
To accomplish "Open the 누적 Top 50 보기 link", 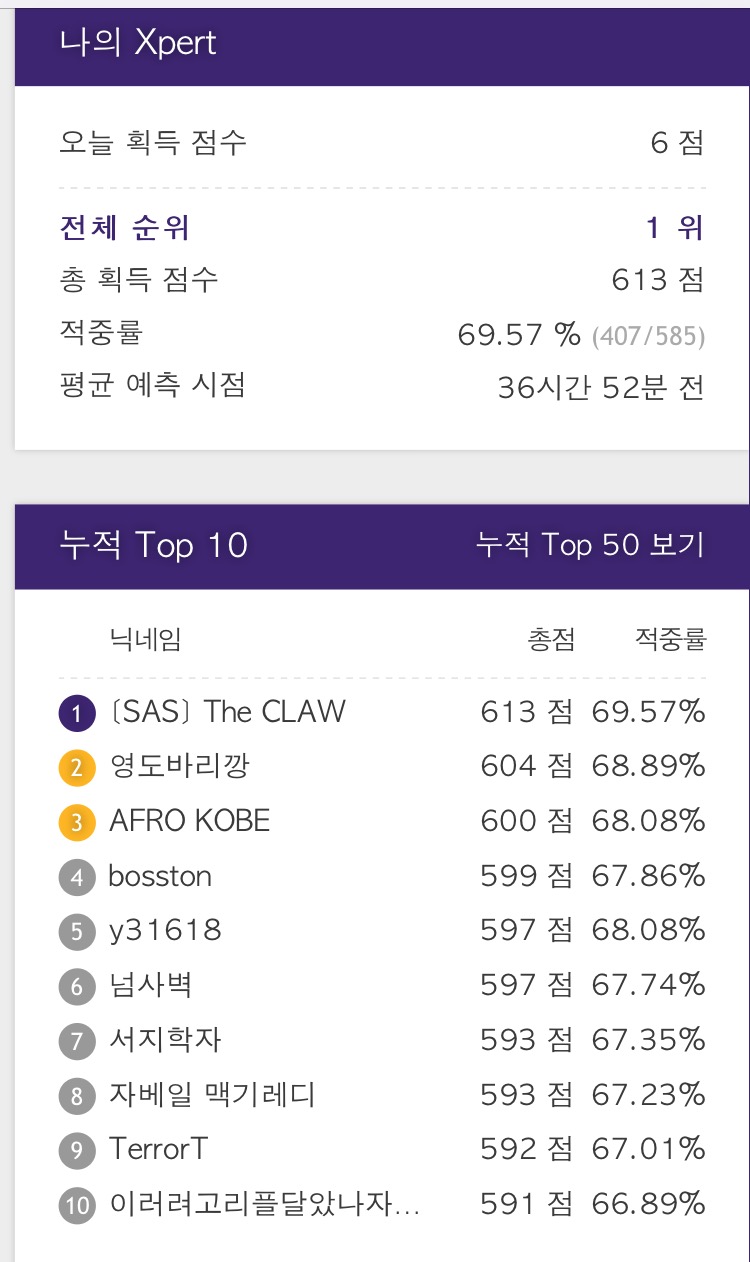I will pos(590,545).
